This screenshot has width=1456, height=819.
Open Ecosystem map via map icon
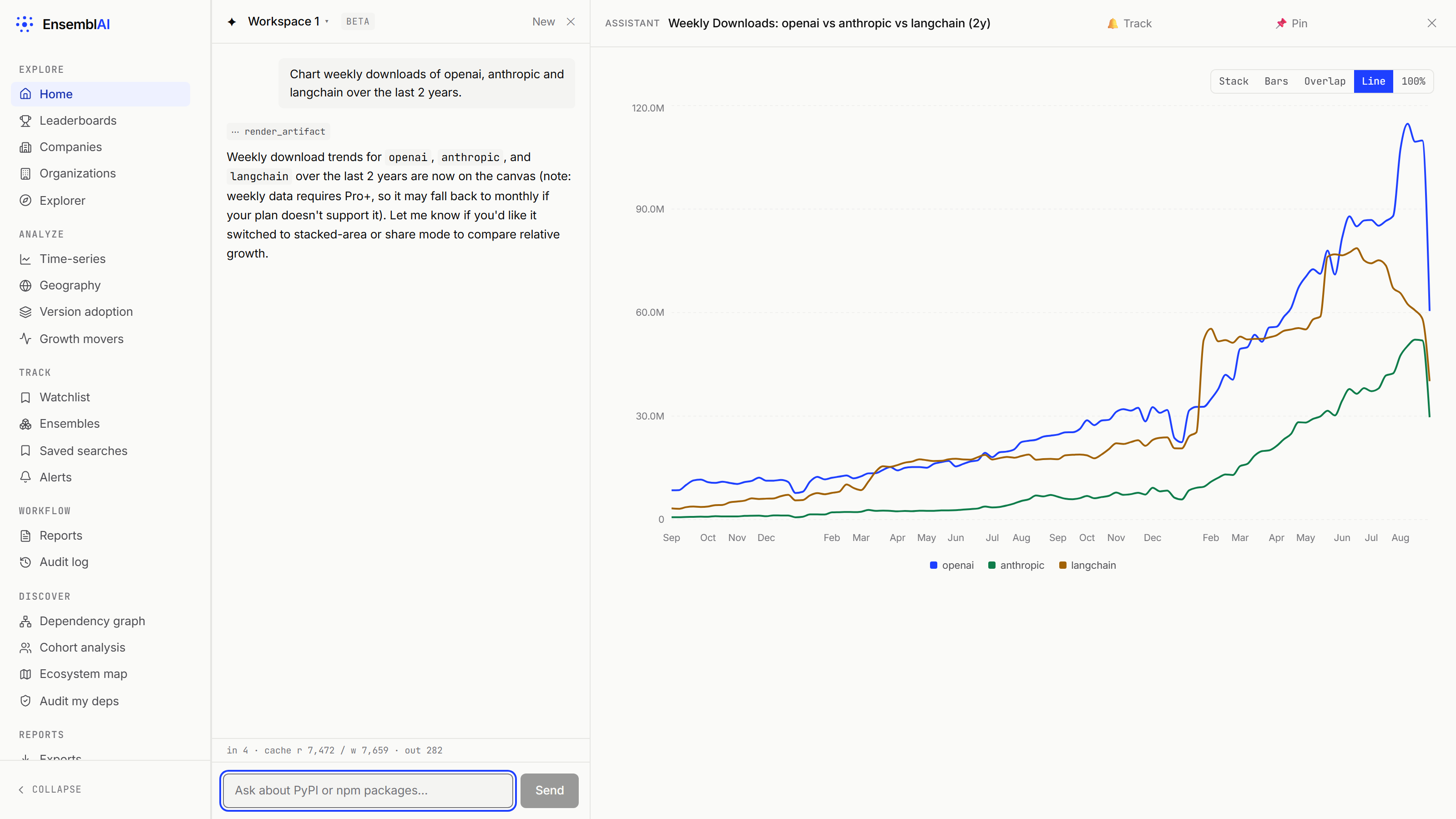coord(25,674)
